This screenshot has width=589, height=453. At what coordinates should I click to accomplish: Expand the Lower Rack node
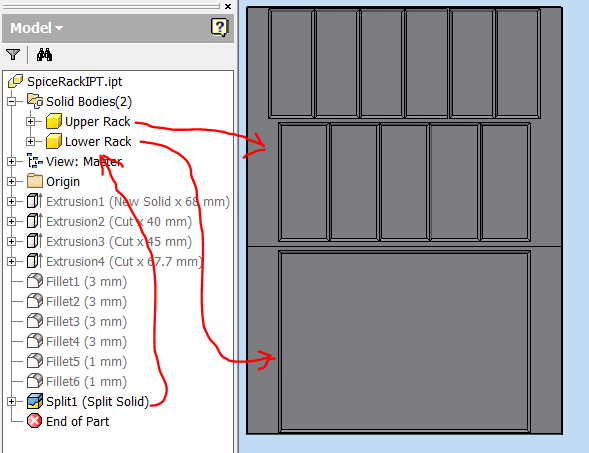pyautogui.click(x=30, y=141)
